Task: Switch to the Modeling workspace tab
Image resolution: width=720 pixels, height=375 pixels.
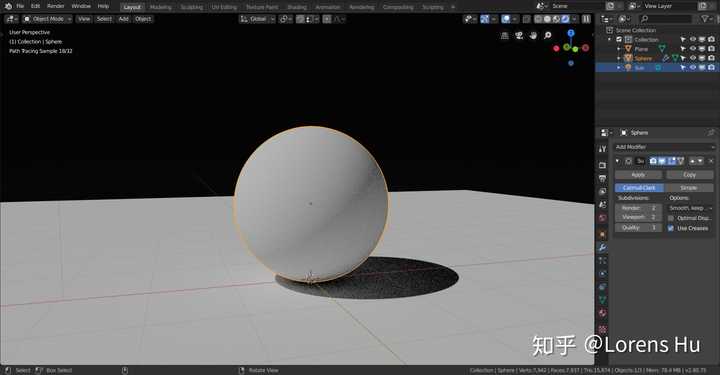Action: click(161, 7)
